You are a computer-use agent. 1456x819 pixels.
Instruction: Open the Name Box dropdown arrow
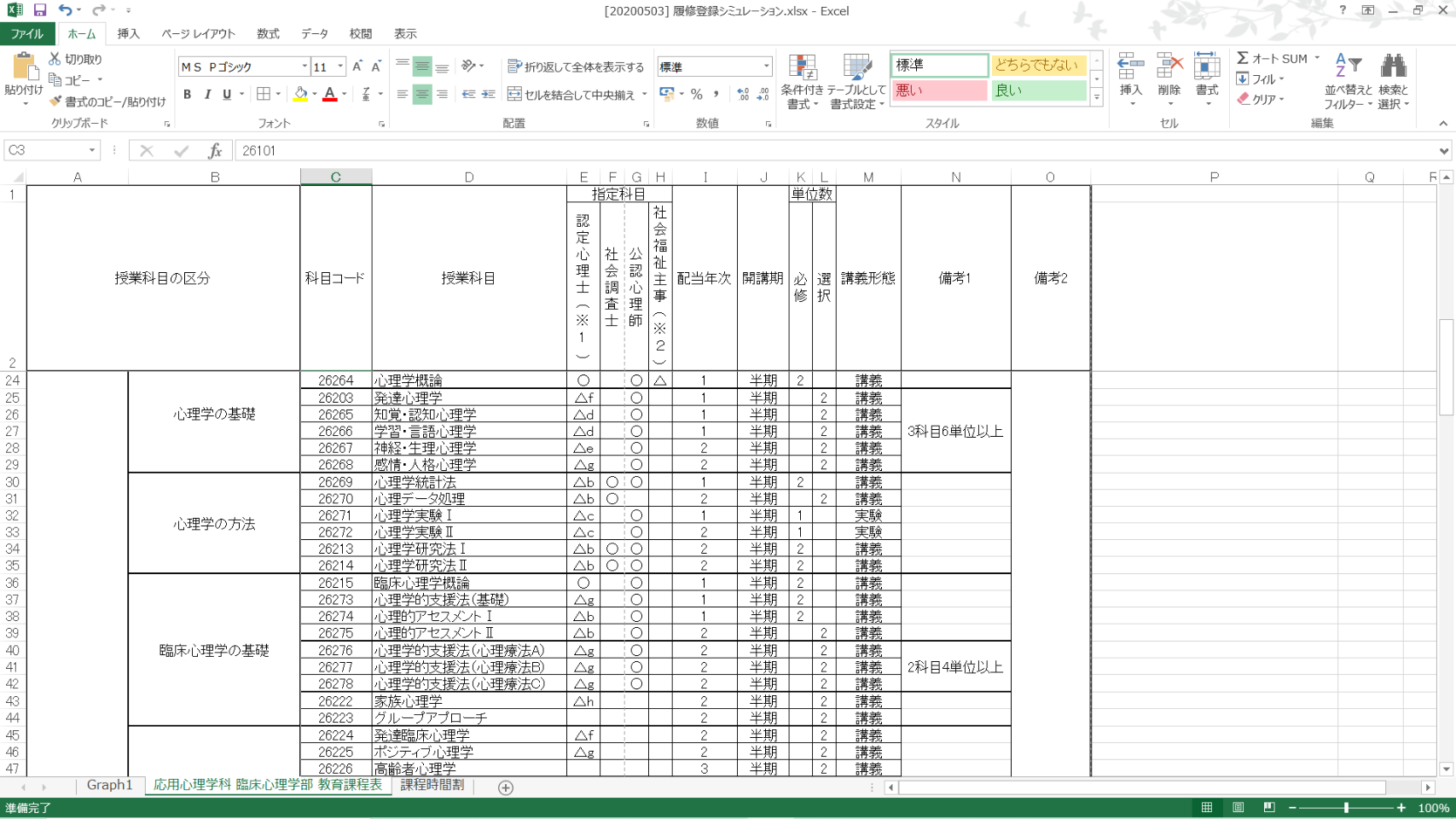point(92,151)
